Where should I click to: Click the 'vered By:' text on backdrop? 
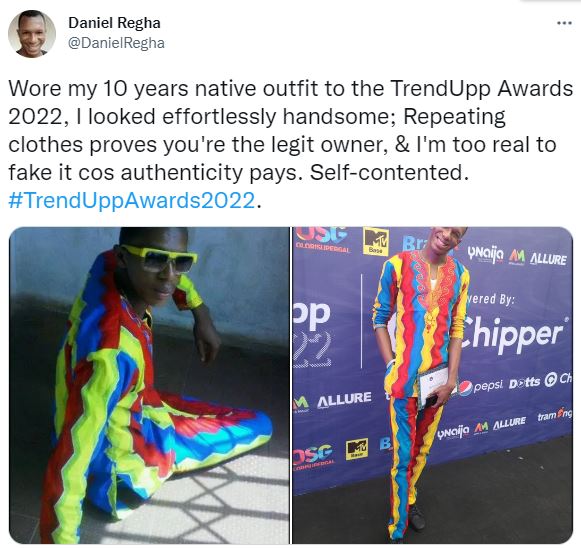click(490, 299)
